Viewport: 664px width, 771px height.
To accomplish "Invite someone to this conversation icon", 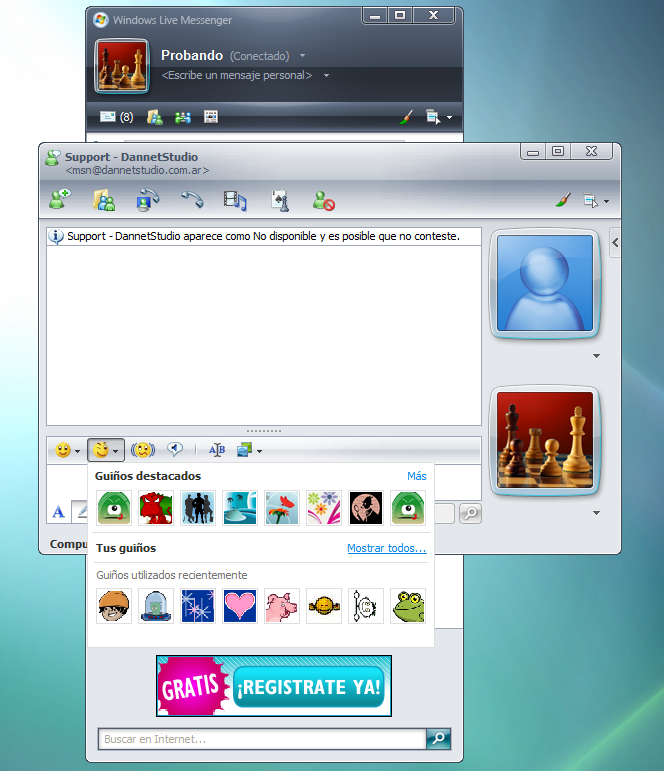I will (x=60, y=200).
